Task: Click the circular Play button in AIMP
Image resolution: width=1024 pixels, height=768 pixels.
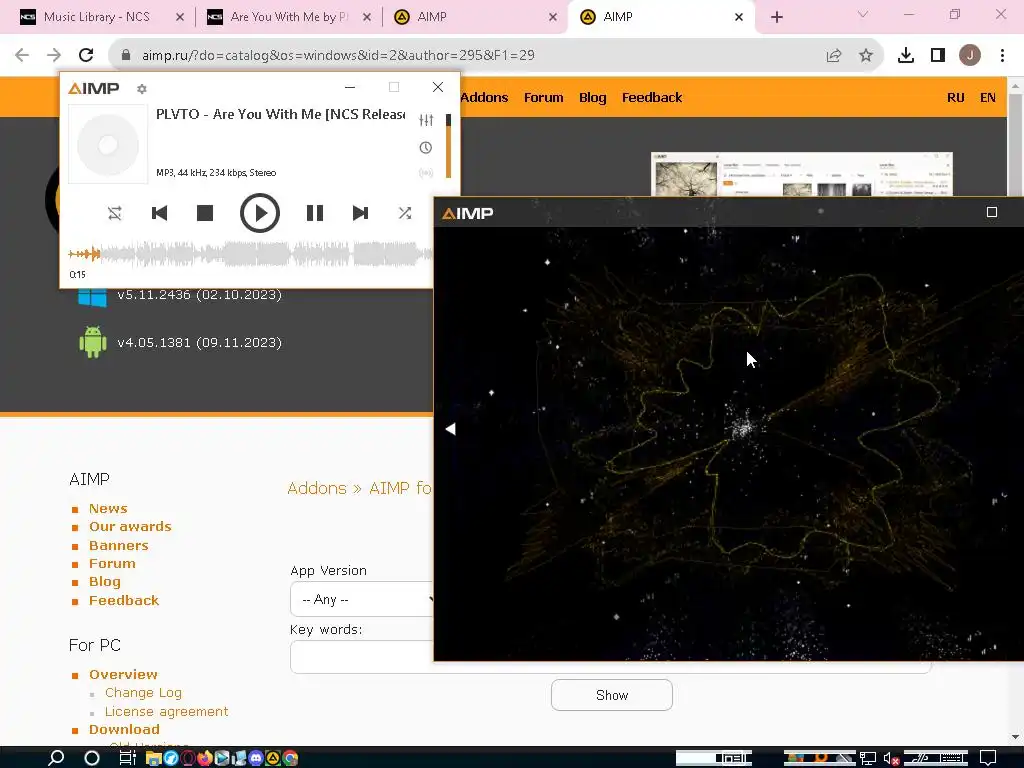Action: pos(259,213)
